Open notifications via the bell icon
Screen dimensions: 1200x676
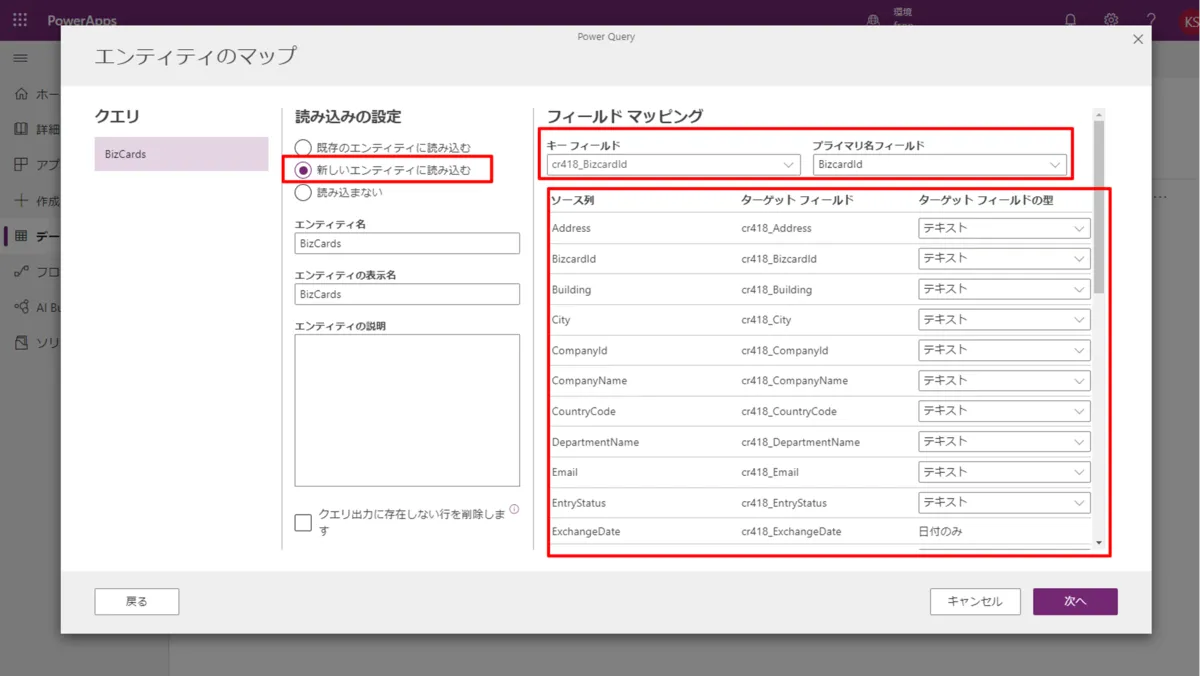pyautogui.click(x=1068, y=19)
